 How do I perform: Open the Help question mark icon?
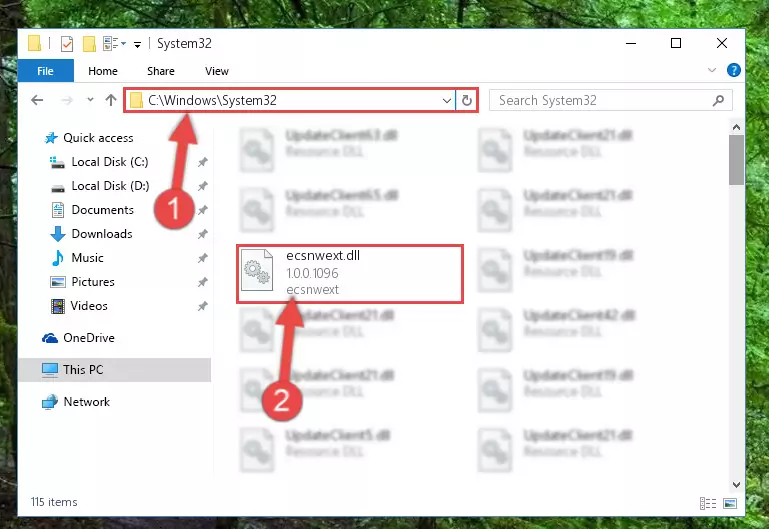[734, 71]
